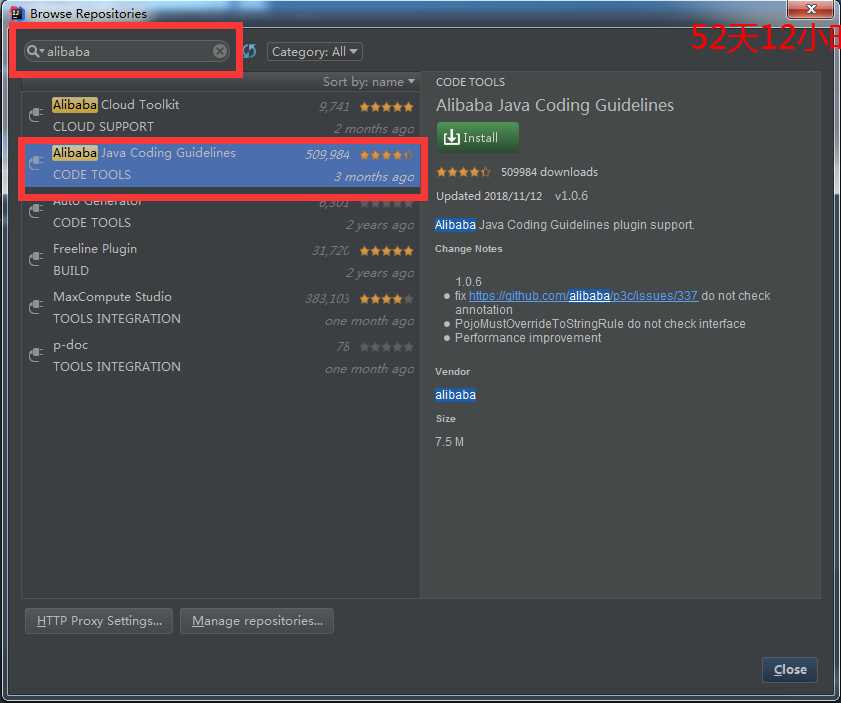Click Updated 2018/11/12 text
The width and height of the screenshot is (841, 703).
(x=489, y=196)
